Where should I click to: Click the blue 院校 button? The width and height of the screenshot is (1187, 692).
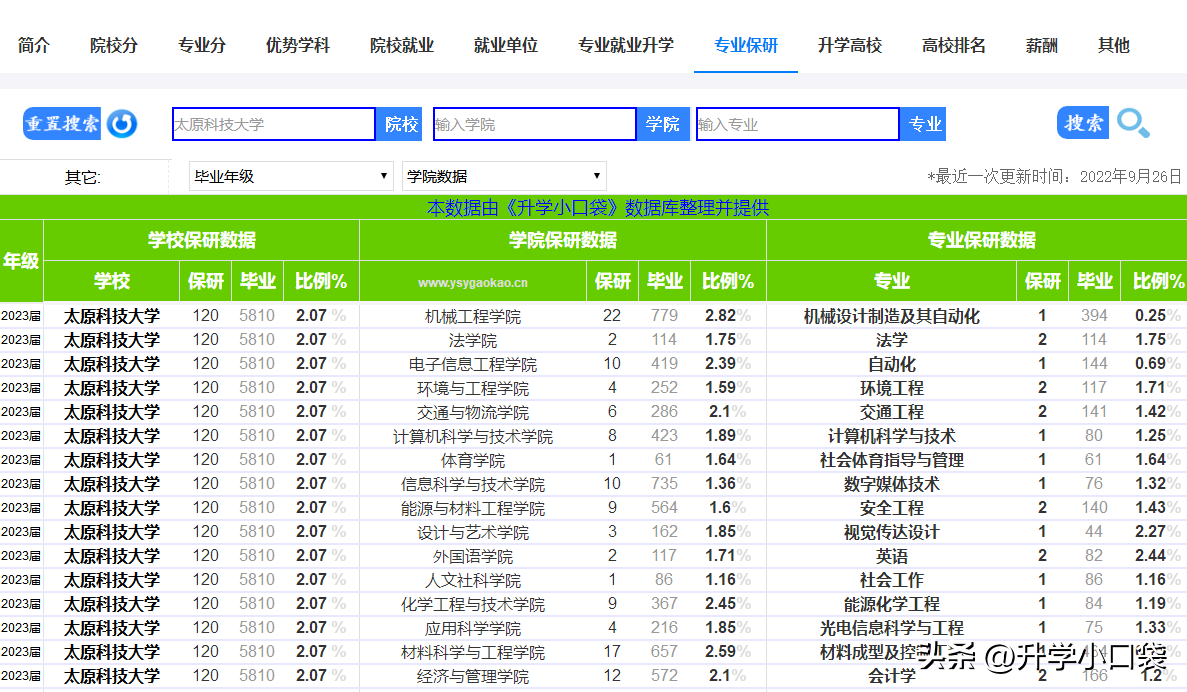tap(400, 124)
